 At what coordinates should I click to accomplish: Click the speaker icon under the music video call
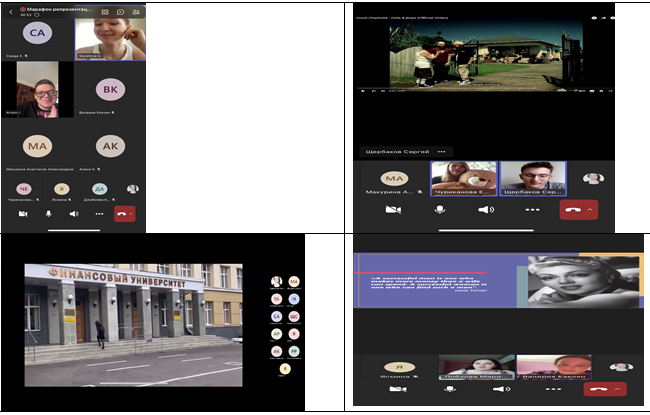coord(486,210)
